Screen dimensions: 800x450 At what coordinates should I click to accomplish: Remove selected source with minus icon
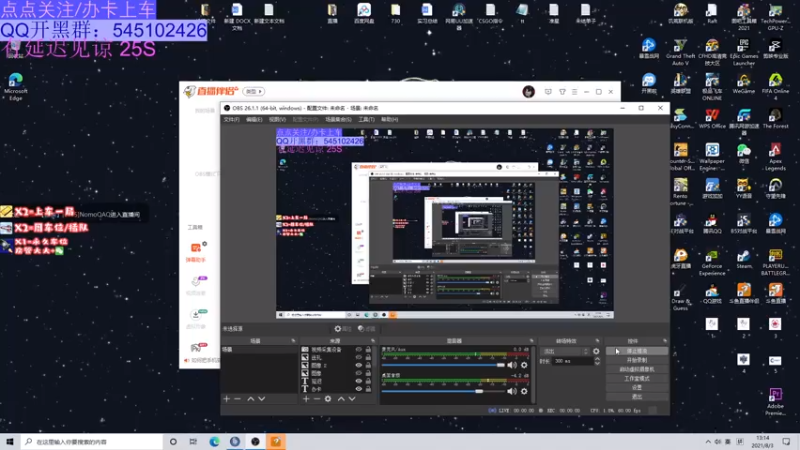pyautogui.click(x=317, y=399)
